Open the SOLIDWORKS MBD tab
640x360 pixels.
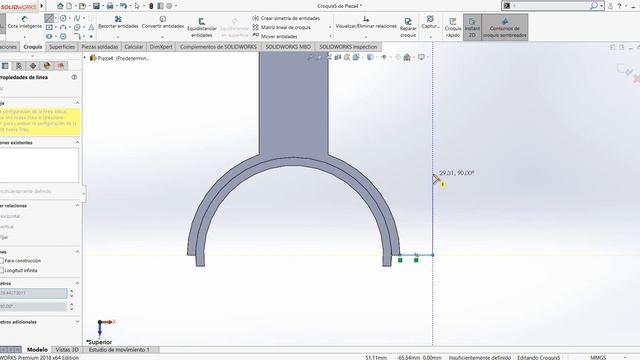pos(288,47)
